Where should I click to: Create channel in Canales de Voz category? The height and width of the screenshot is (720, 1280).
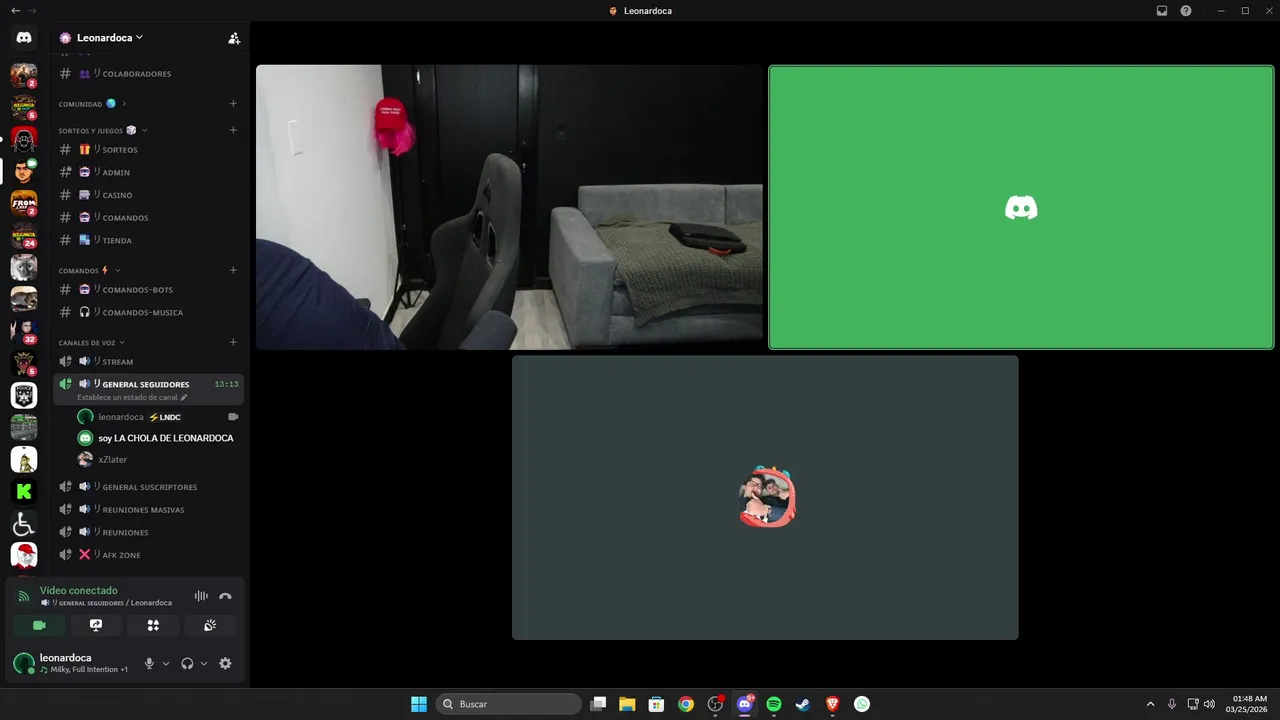pos(233,342)
